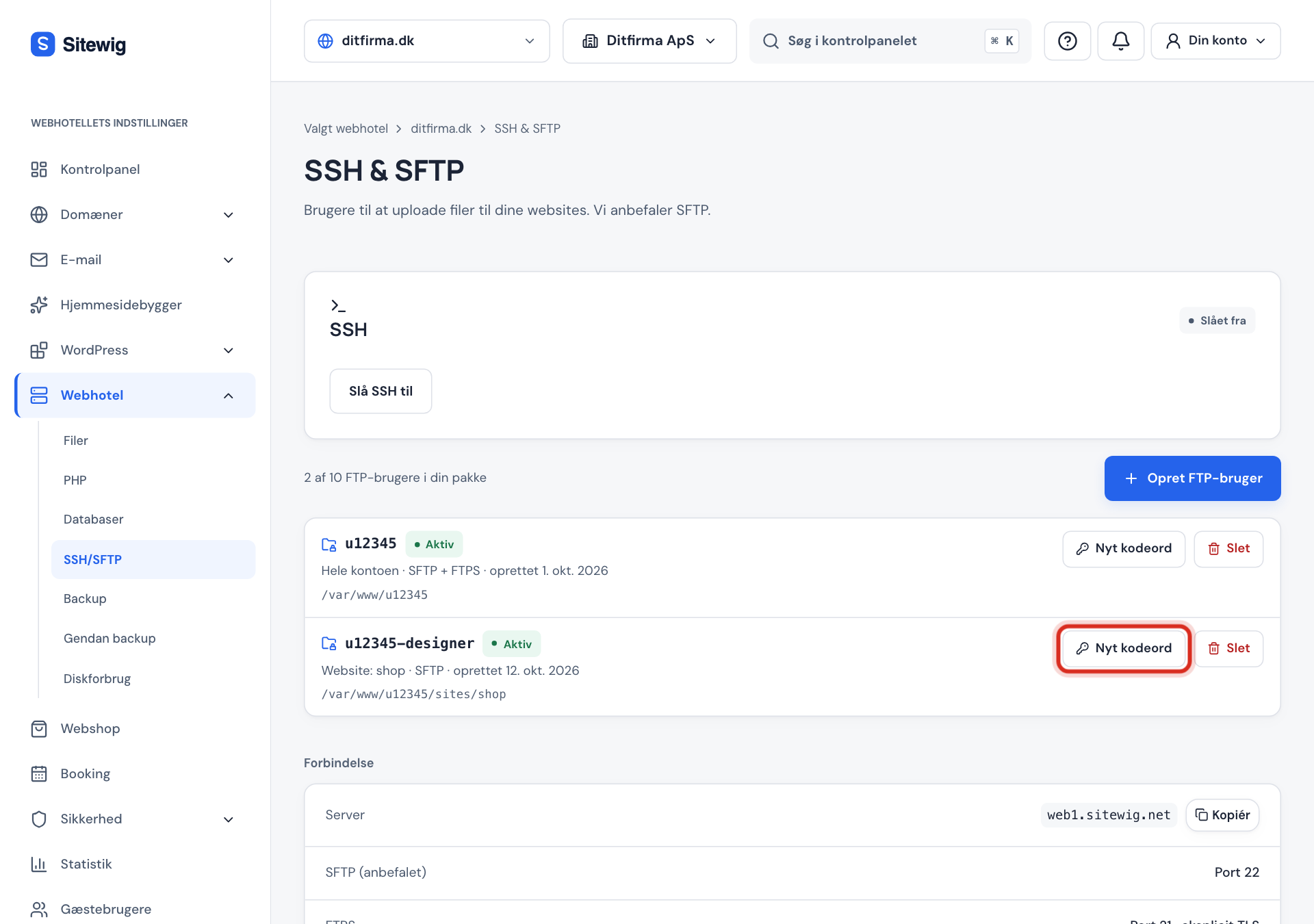Click the Gæstebrugere people icon
Screen dimensions: 1314x924
(x=39, y=909)
